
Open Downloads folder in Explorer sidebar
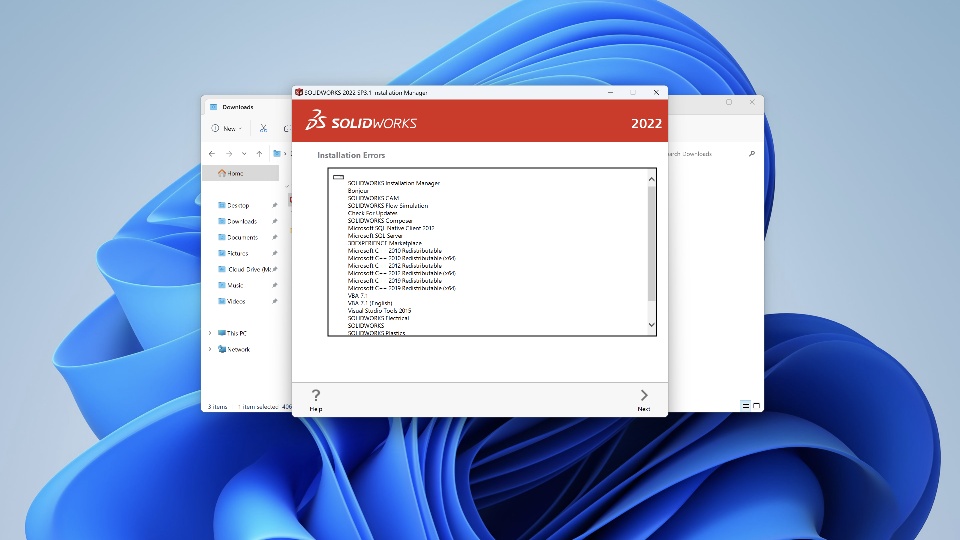point(242,221)
